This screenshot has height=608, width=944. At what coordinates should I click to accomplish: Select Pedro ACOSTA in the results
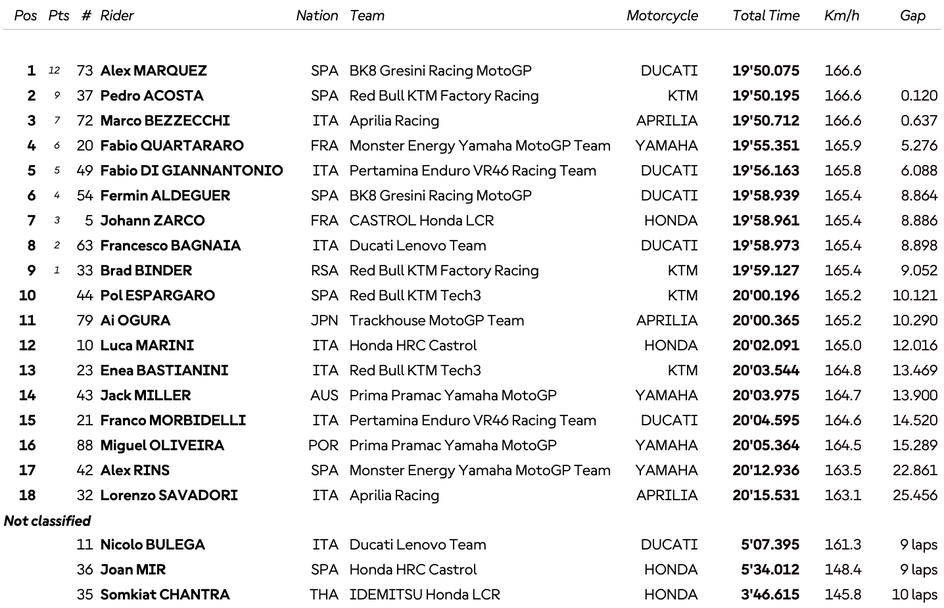[x=152, y=96]
